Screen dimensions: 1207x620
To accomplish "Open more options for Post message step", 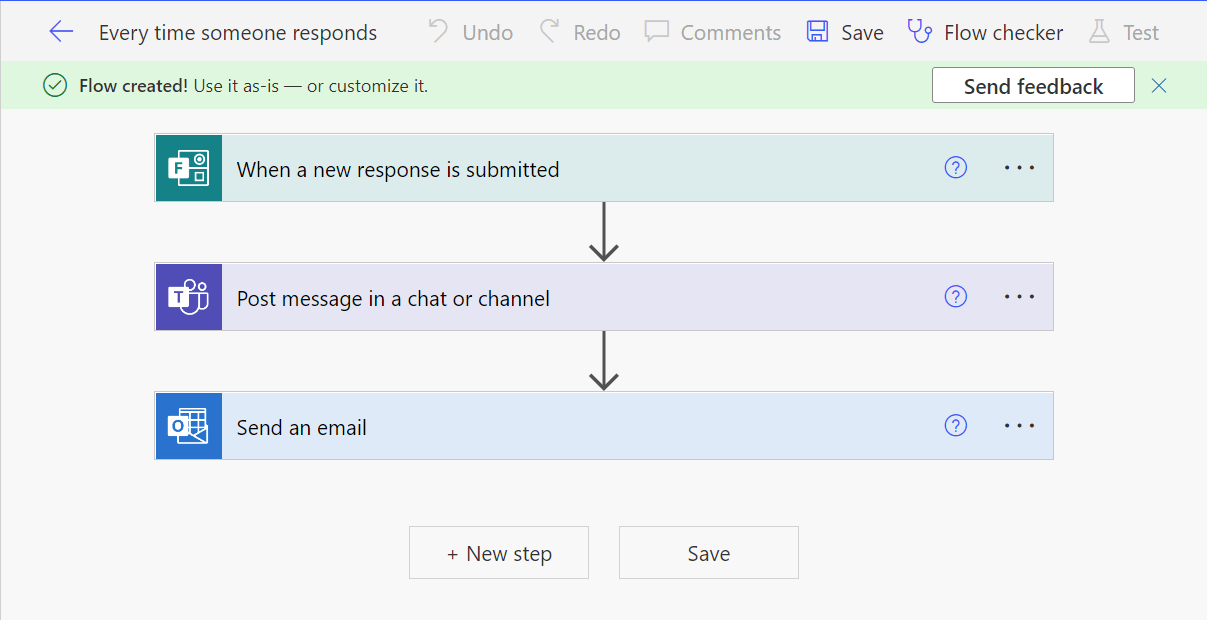I will (x=1019, y=297).
